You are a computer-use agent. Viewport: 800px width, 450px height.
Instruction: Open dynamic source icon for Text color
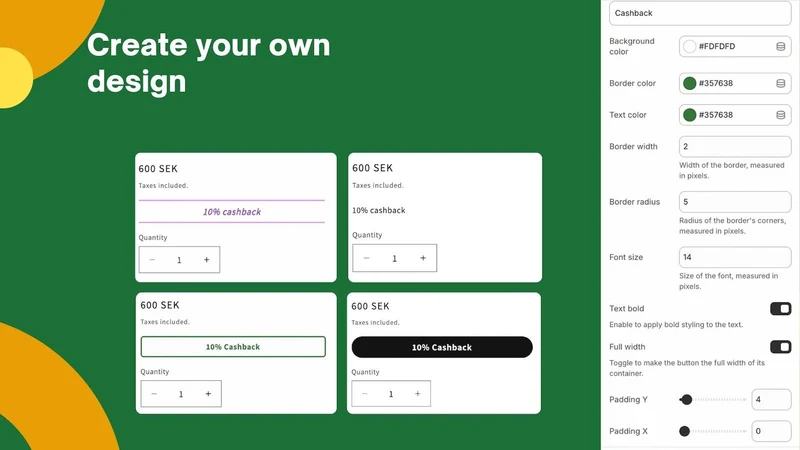780,115
